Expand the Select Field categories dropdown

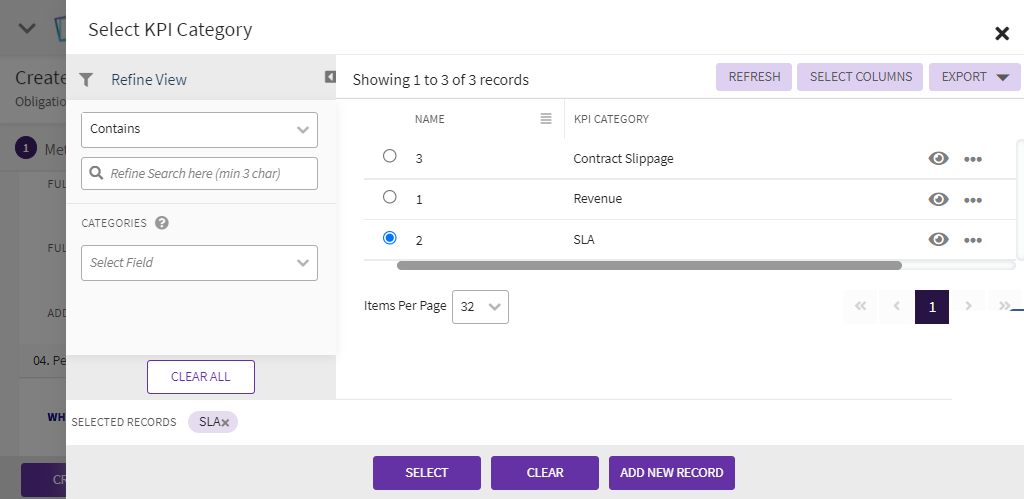[x=199, y=263]
